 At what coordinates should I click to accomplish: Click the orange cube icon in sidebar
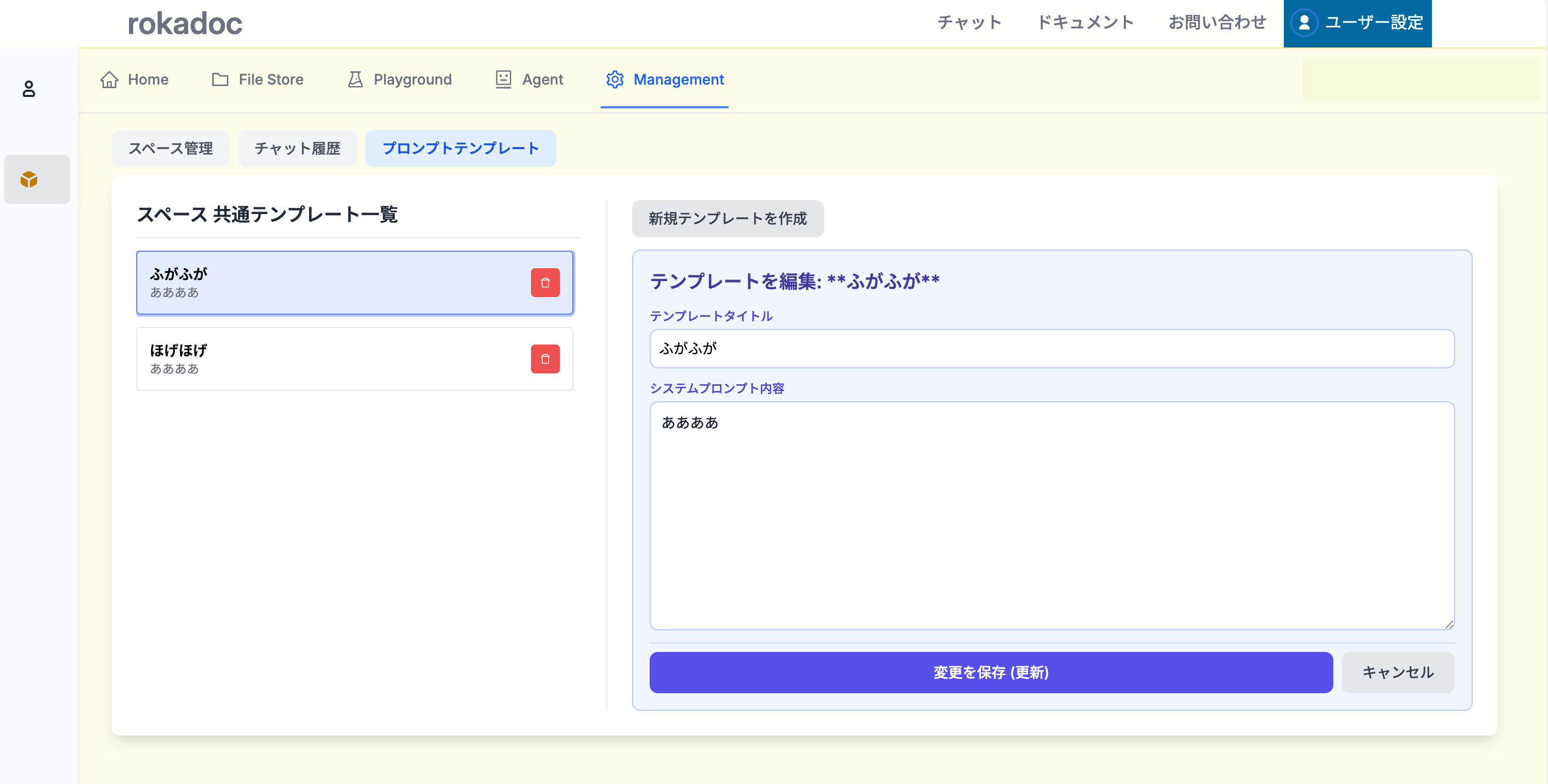pos(29,179)
